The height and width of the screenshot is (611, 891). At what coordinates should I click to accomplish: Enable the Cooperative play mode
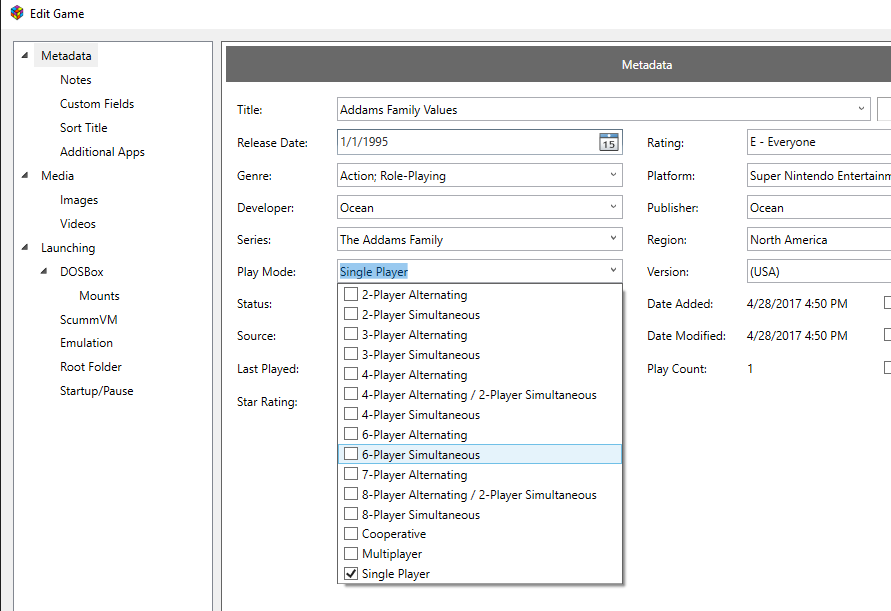point(351,534)
